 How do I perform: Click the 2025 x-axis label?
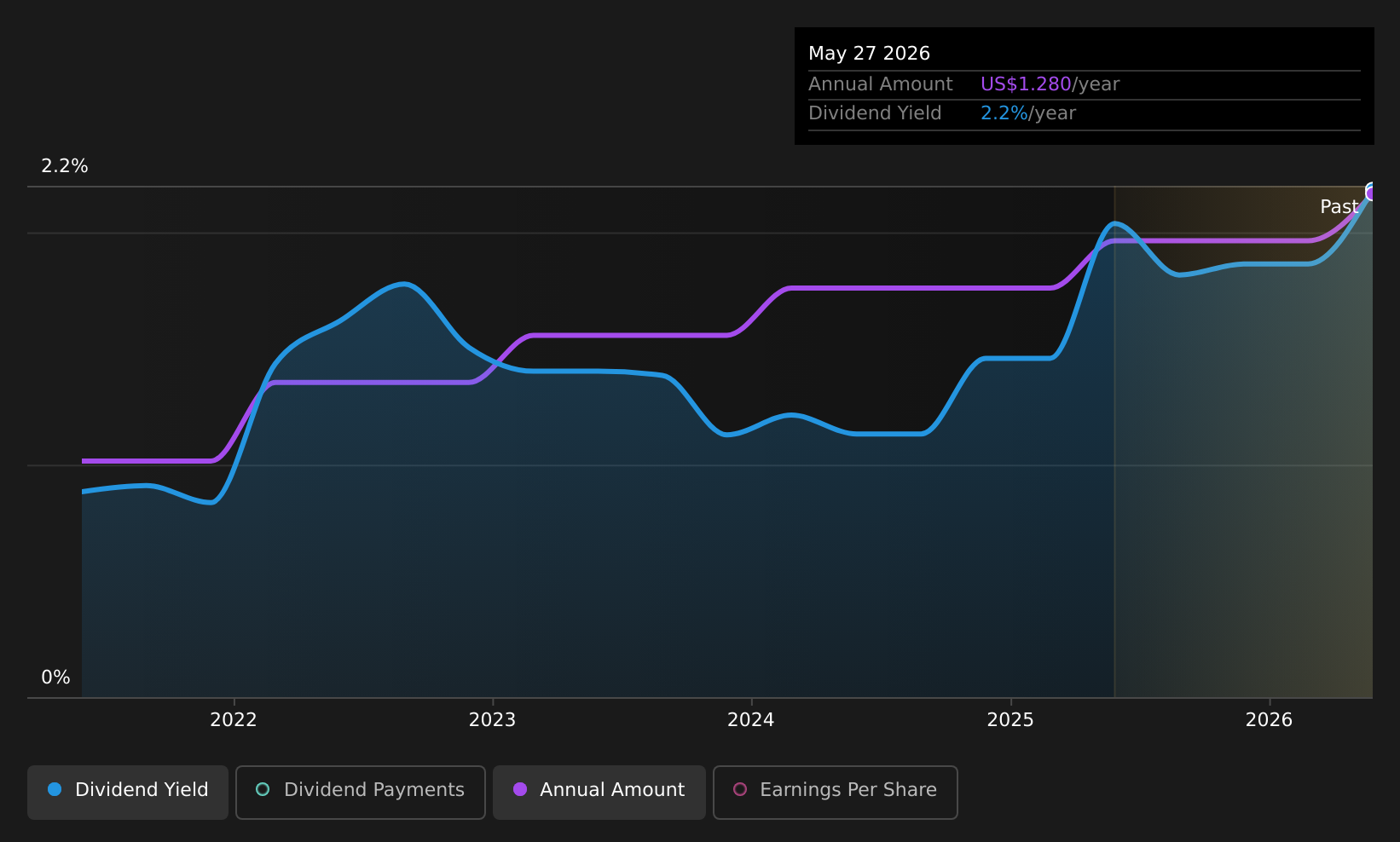click(1010, 720)
